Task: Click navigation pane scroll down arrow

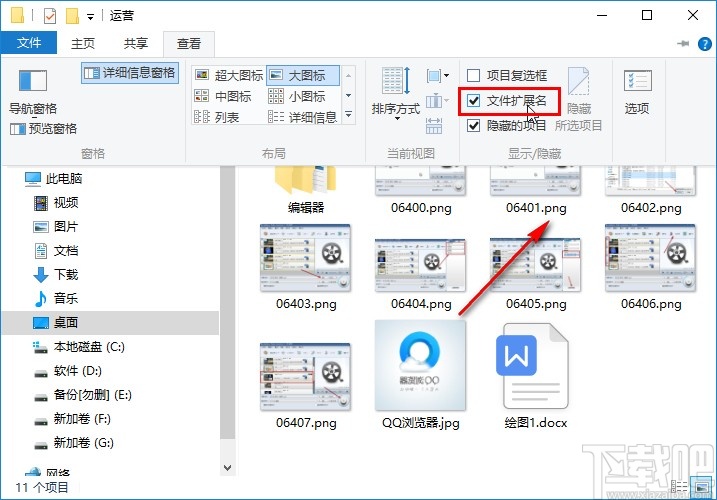Action: [227, 468]
